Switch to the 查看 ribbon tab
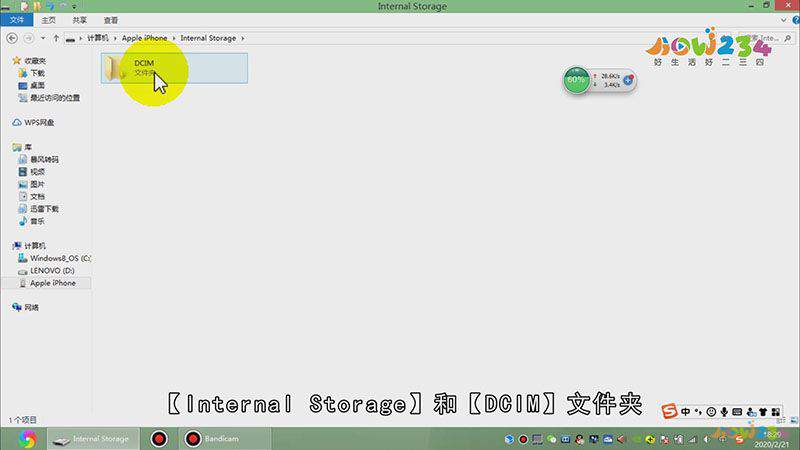This screenshot has width=800, height=450. [x=111, y=20]
